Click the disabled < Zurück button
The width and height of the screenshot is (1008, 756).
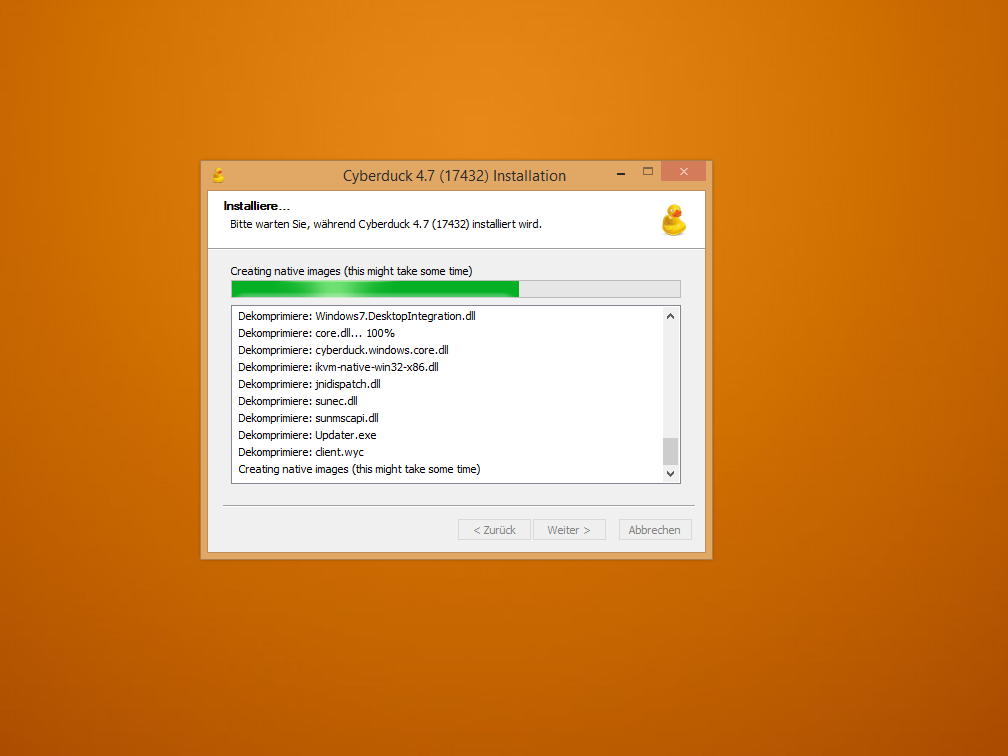tap(494, 530)
